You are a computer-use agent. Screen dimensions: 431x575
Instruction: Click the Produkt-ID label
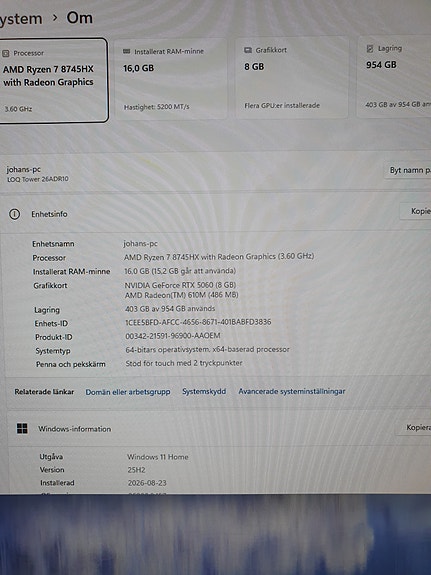[54, 337]
